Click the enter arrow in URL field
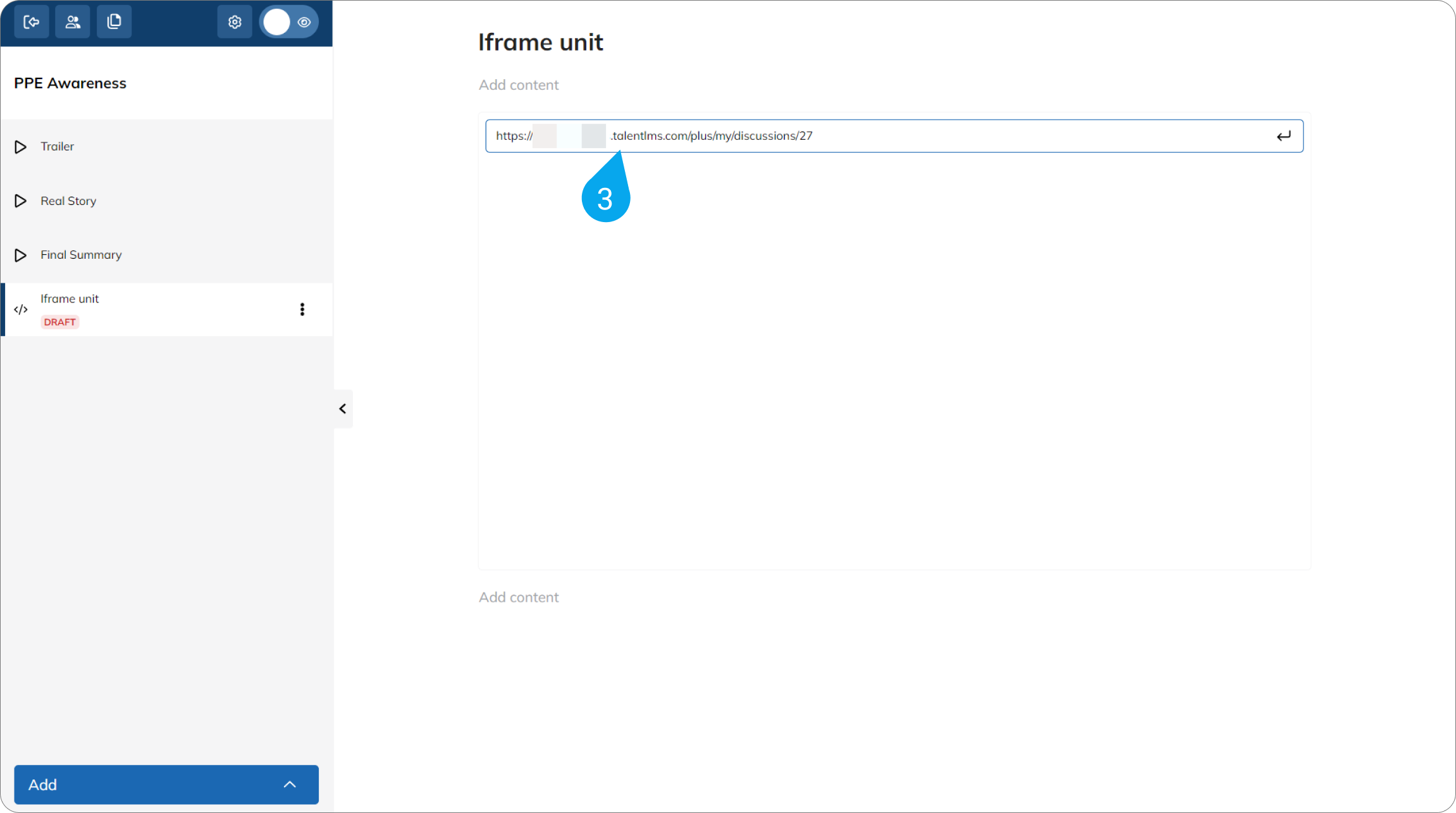 click(x=1283, y=136)
